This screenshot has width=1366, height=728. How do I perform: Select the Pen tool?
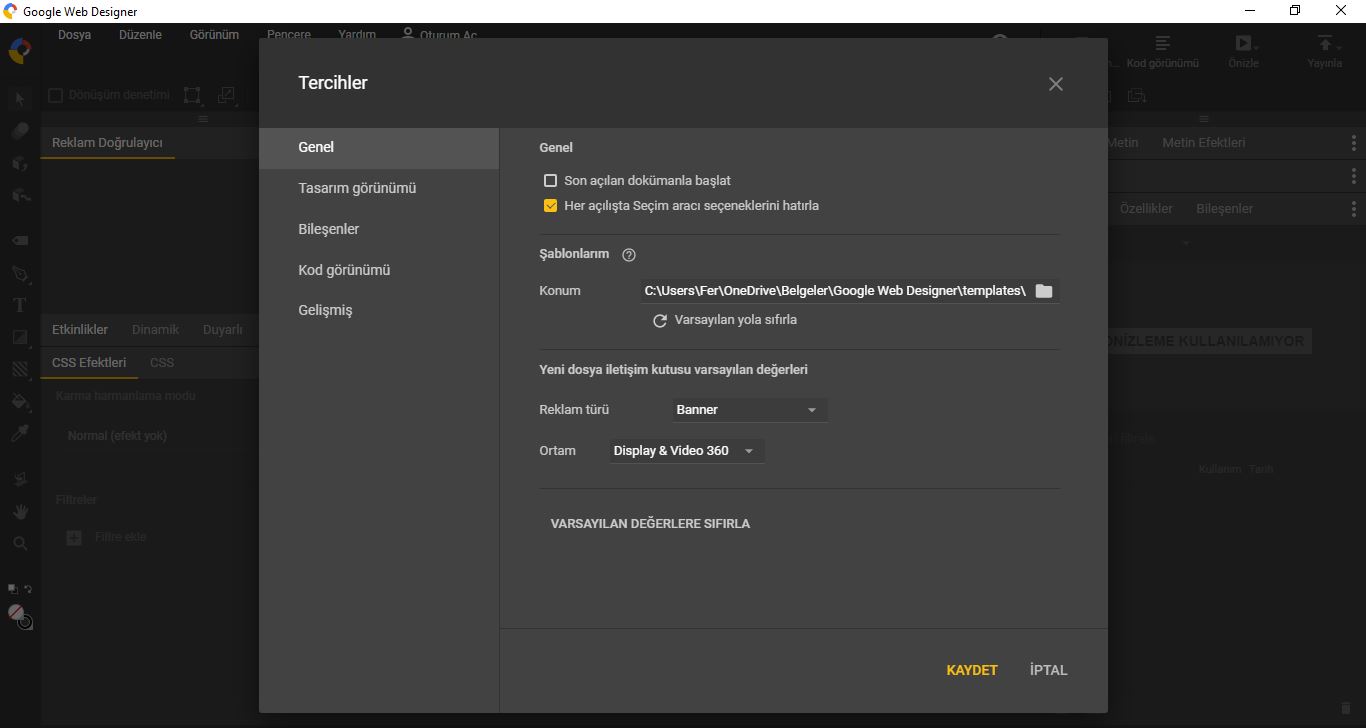click(20, 273)
